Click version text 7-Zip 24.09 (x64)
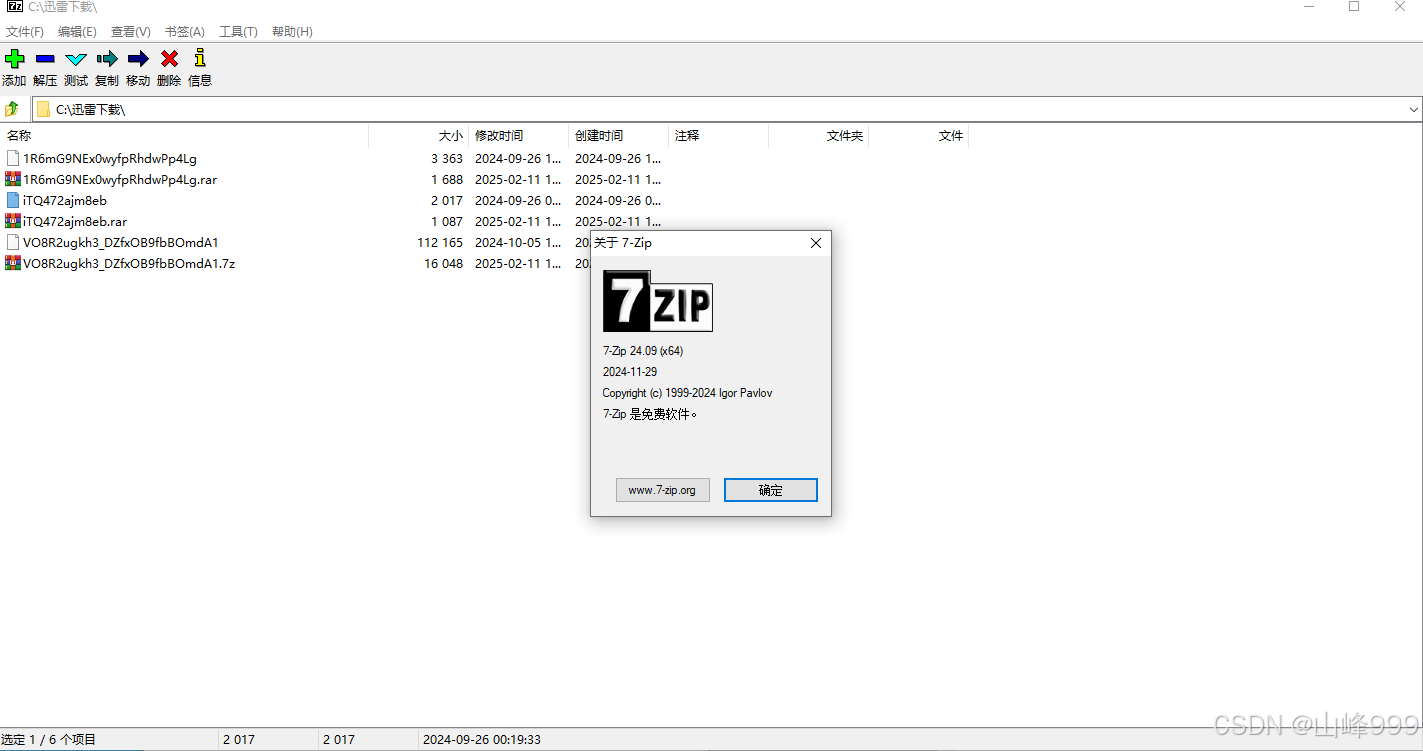This screenshot has height=751, width=1423. (x=643, y=351)
